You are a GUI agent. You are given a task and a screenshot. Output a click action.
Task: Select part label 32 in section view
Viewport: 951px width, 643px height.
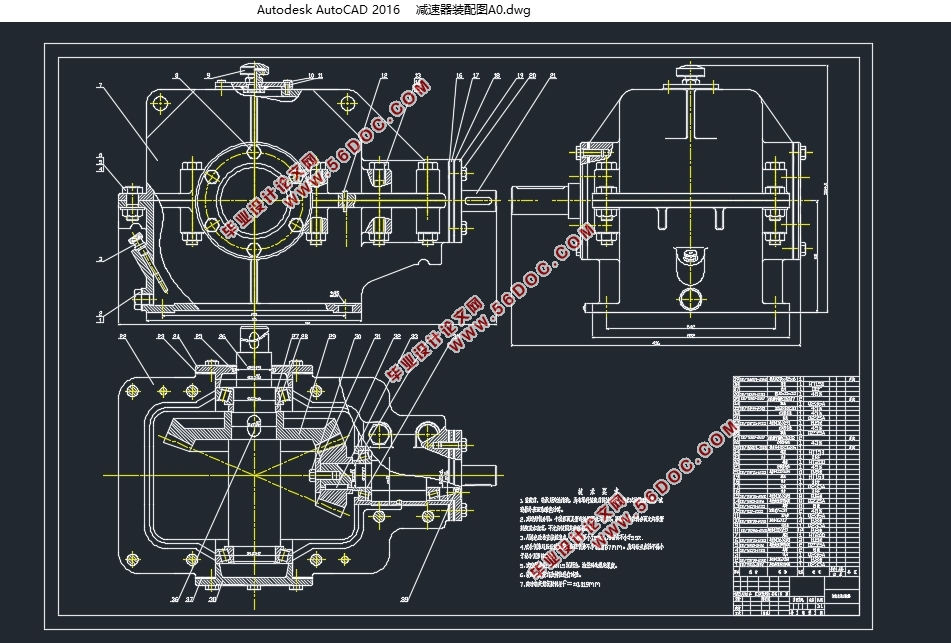[x=397, y=336]
